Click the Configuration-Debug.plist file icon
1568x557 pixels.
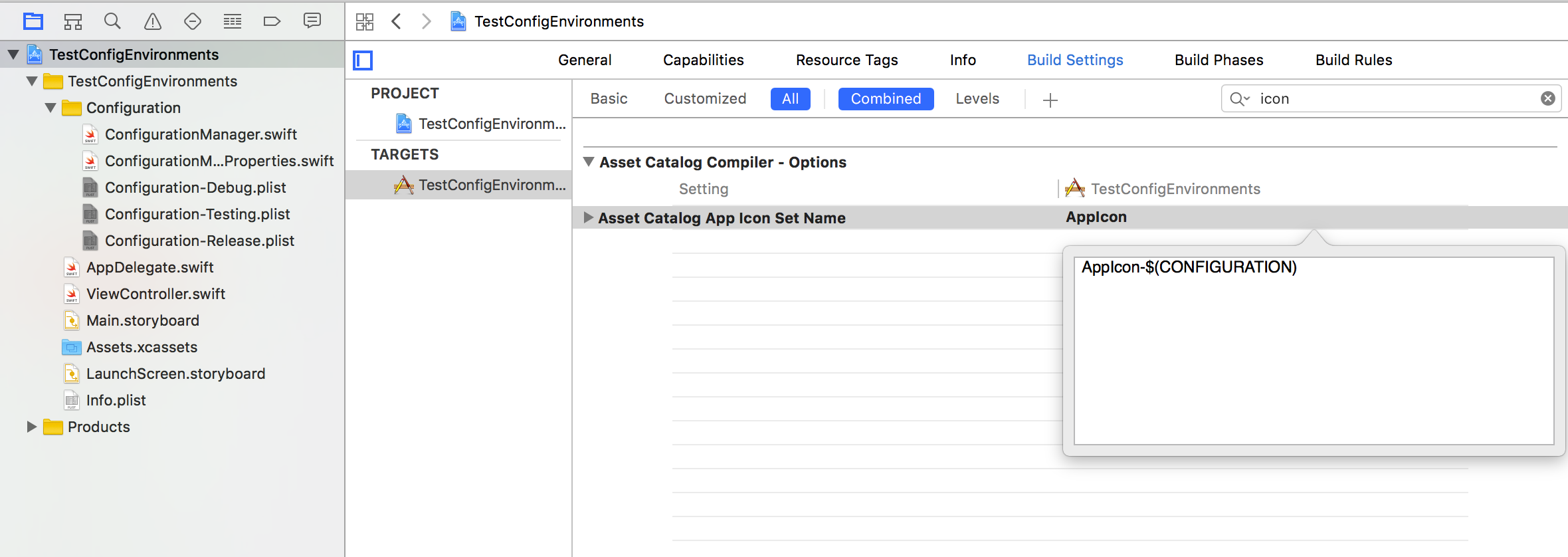point(91,187)
